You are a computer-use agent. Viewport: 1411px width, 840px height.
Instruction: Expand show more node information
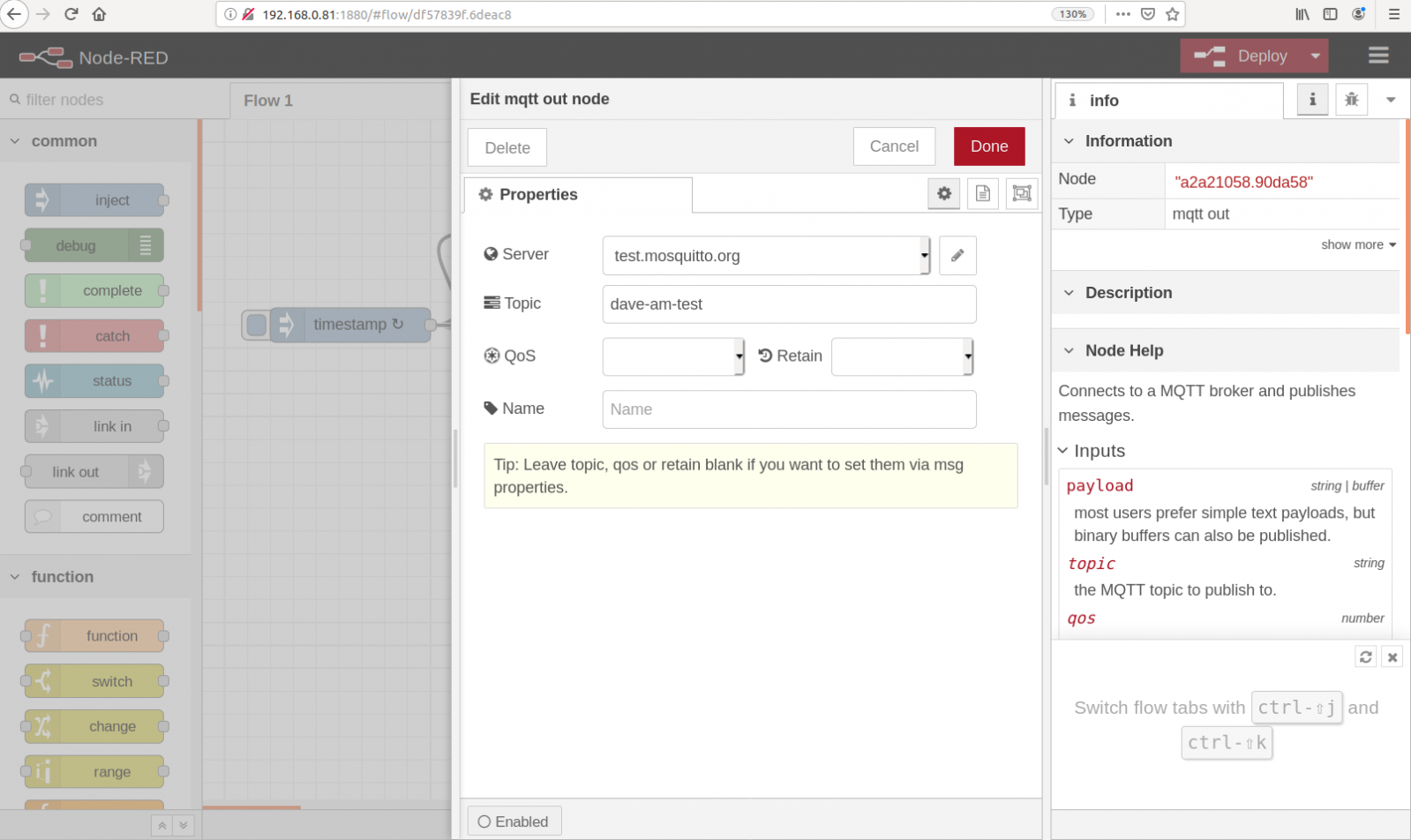[x=1357, y=244]
